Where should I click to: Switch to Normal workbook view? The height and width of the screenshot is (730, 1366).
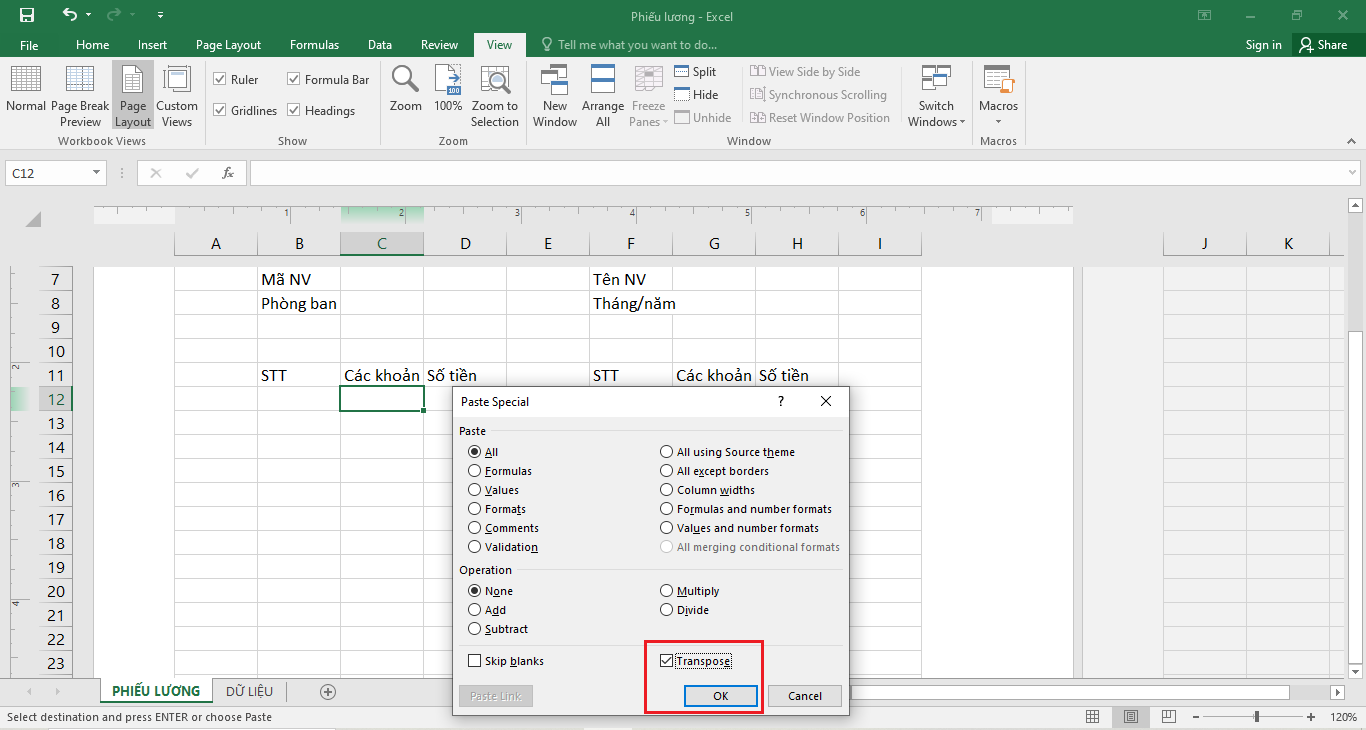point(26,91)
